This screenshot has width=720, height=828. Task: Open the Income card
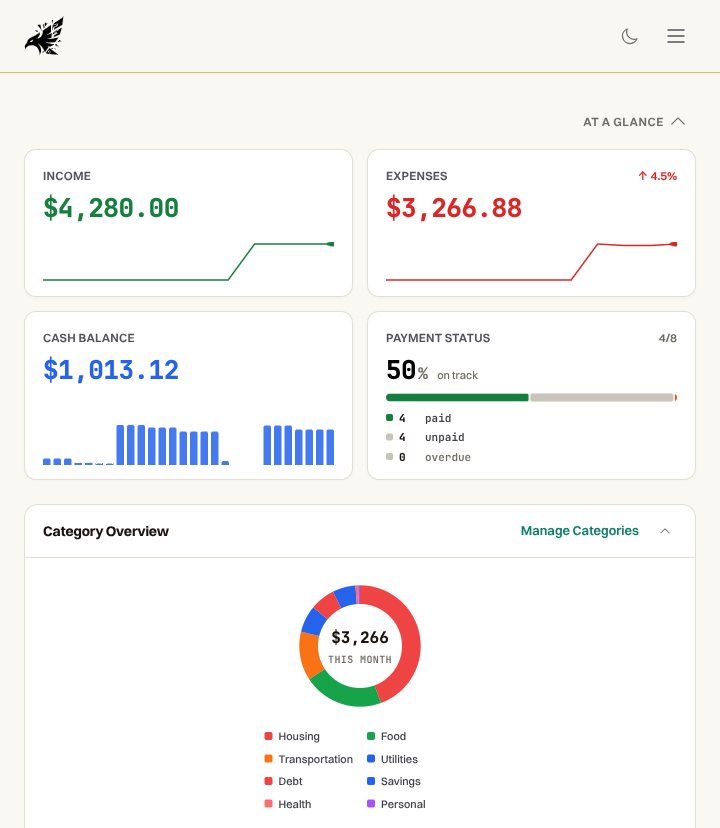189,223
